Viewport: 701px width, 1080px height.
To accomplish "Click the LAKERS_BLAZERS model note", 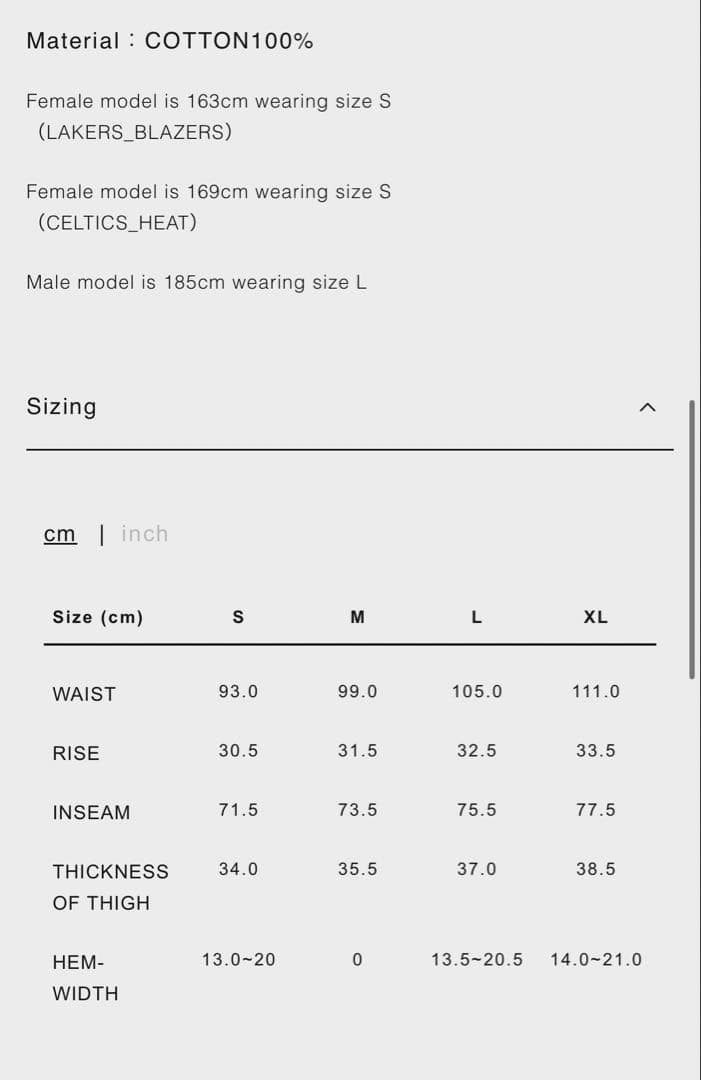I will (135, 132).
